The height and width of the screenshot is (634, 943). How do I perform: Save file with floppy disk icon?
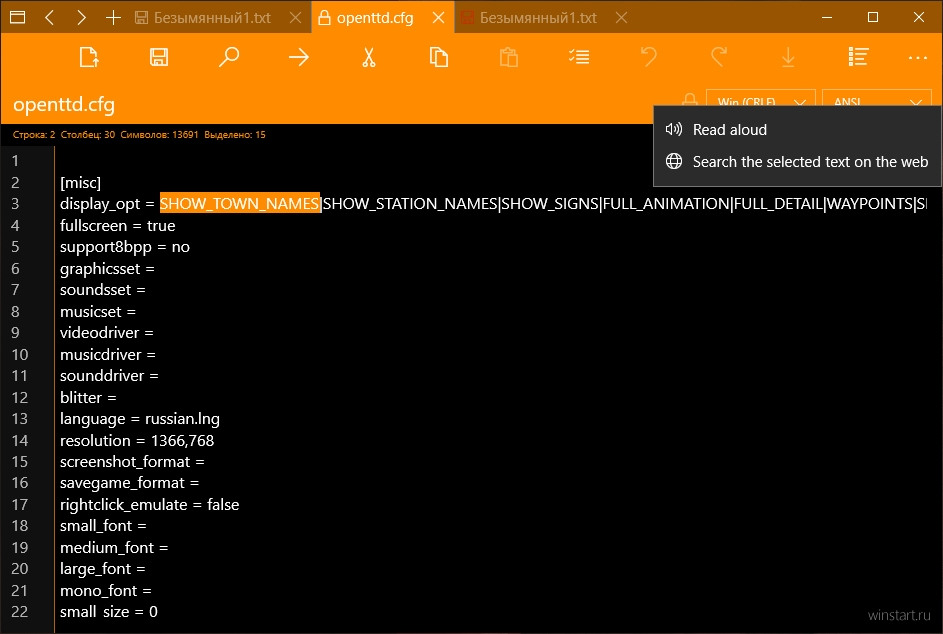(x=159, y=57)
